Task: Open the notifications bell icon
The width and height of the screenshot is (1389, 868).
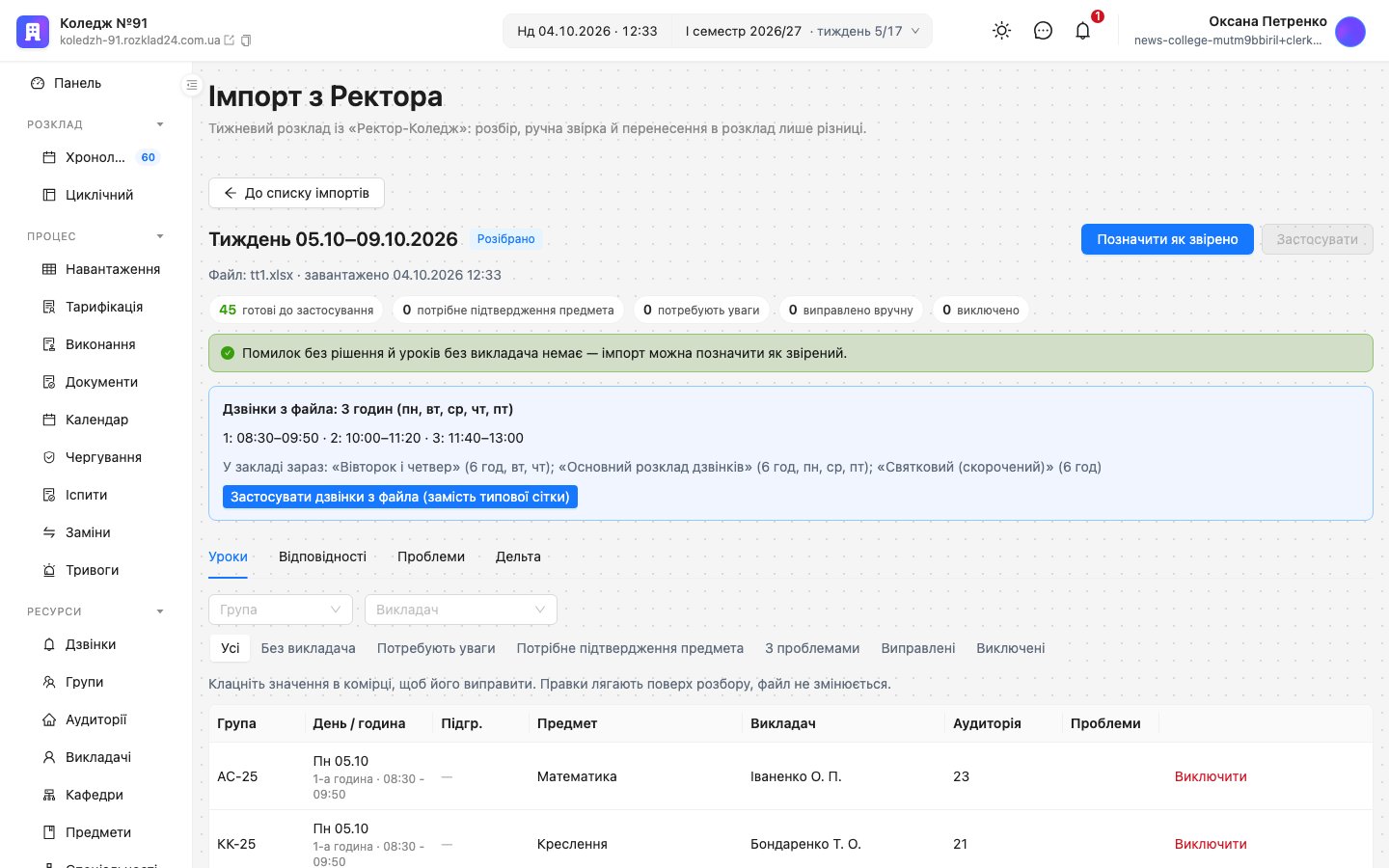Action: 1083,31
